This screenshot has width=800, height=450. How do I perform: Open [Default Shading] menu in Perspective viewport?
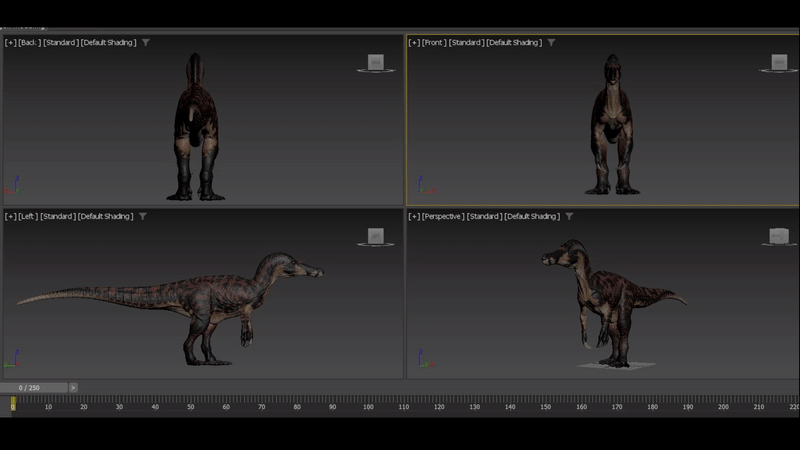point(532,216)
